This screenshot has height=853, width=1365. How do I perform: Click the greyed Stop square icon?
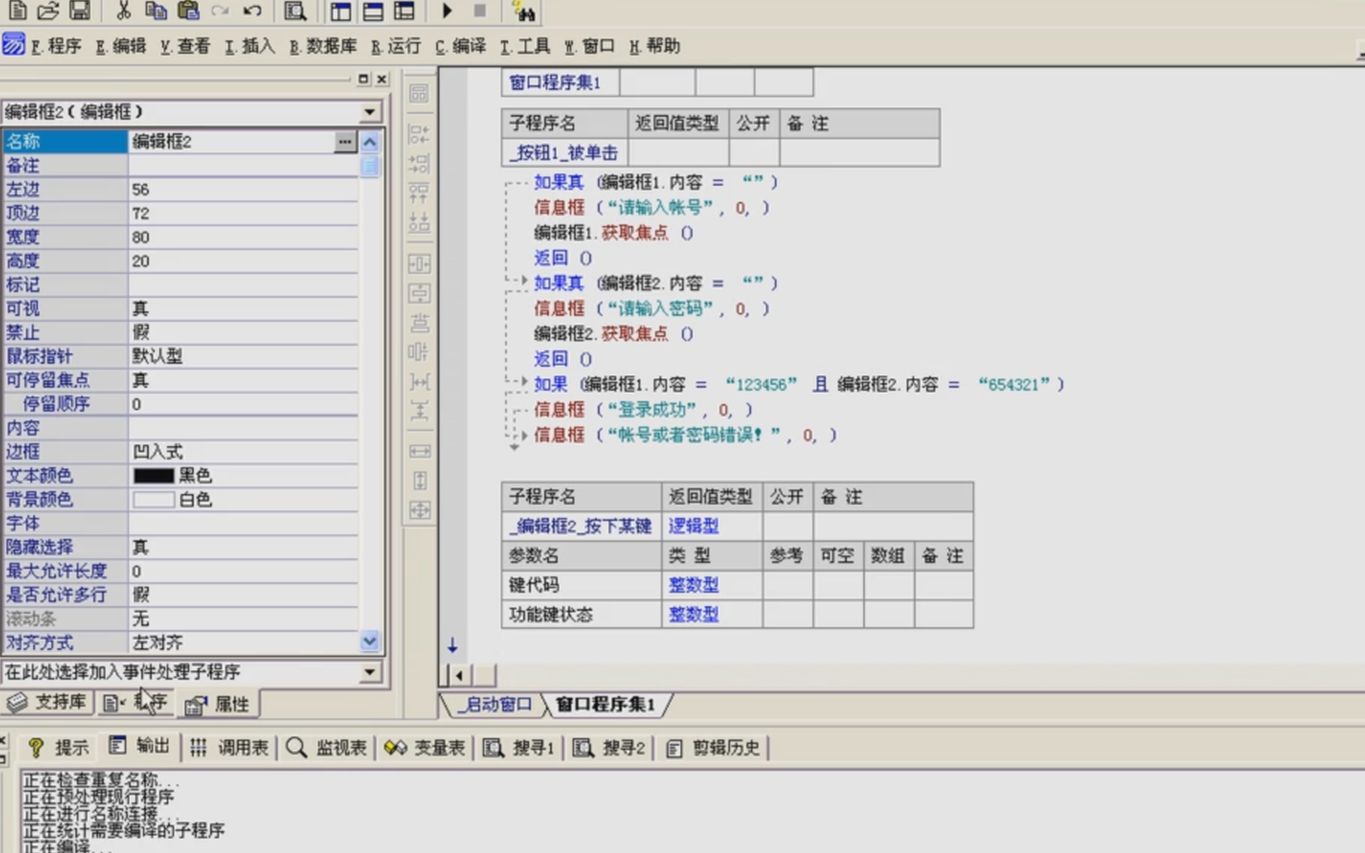(x=480, y=11)
